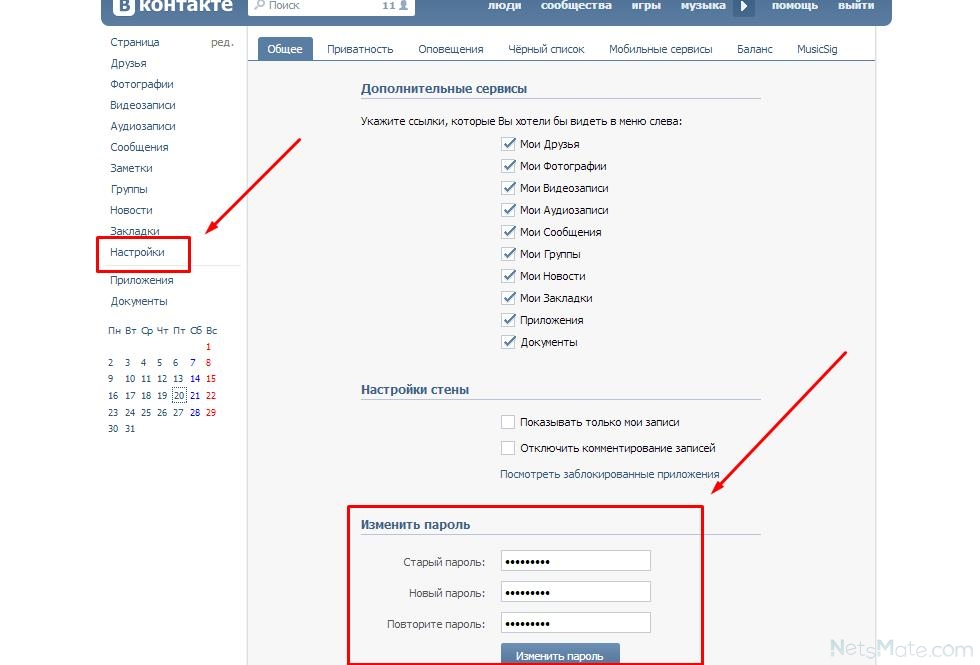Click the Новый пароль field
The image size is (980, 665).
(x=576, y=592)
